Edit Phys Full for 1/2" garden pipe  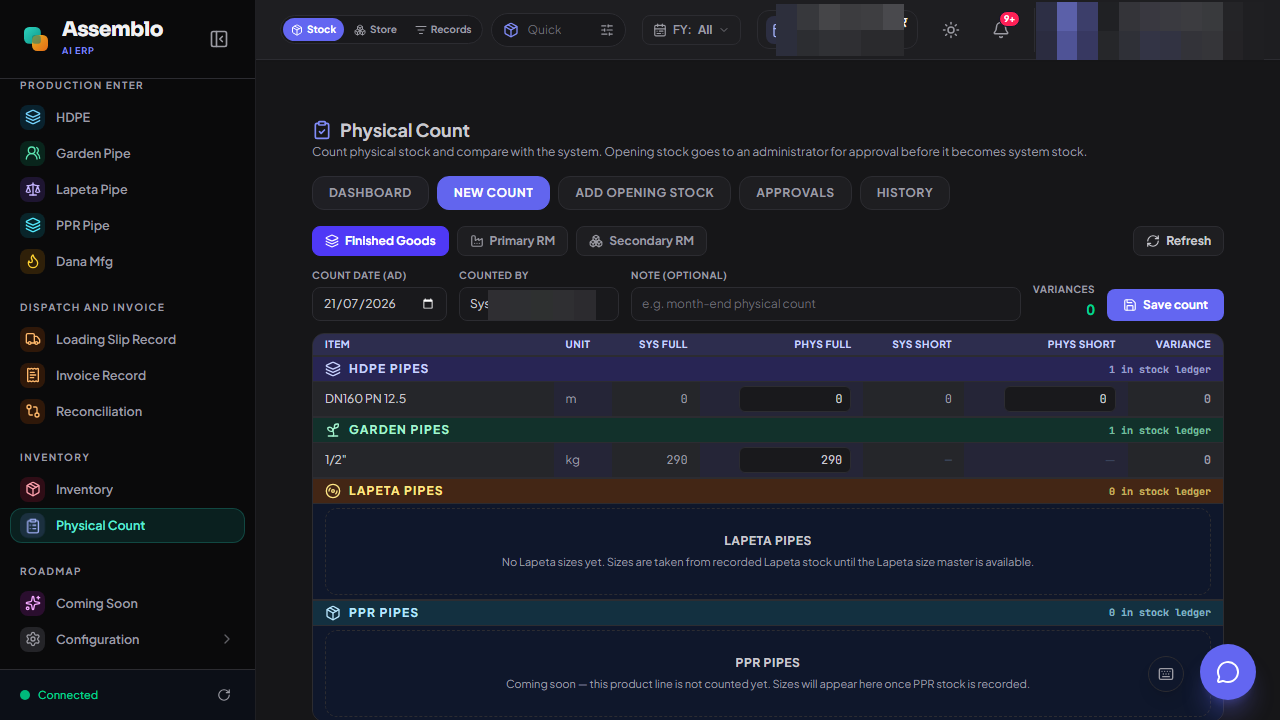pyautogui.click(x=795, y=460)
